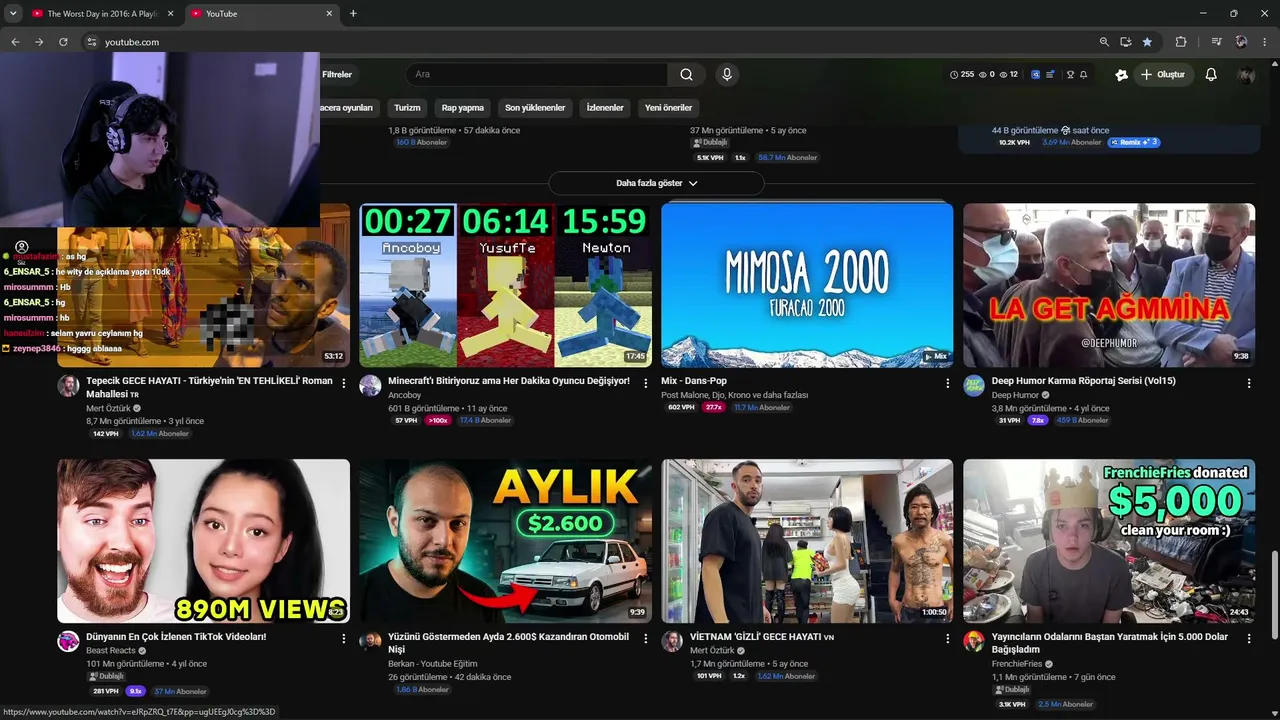Open the Chrome profile avatar

click(x=1241, y=42)
